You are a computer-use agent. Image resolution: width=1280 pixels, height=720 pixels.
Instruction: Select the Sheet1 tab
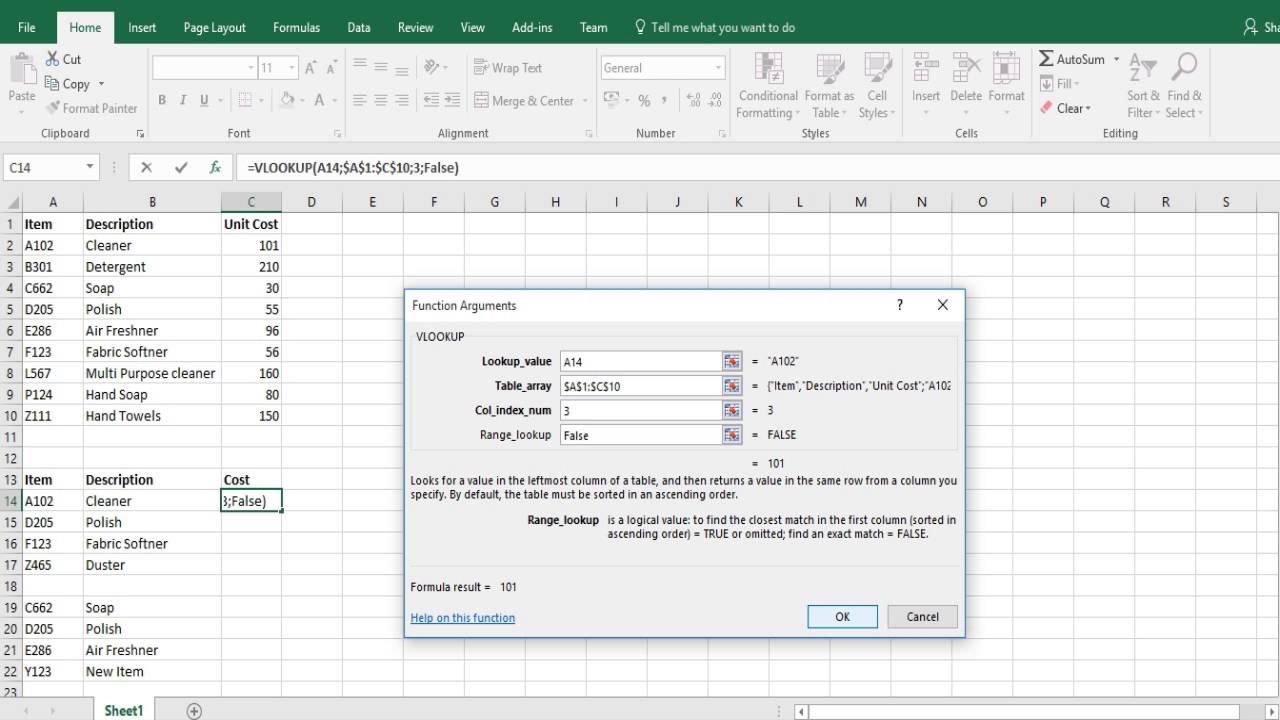pos(124,710)
